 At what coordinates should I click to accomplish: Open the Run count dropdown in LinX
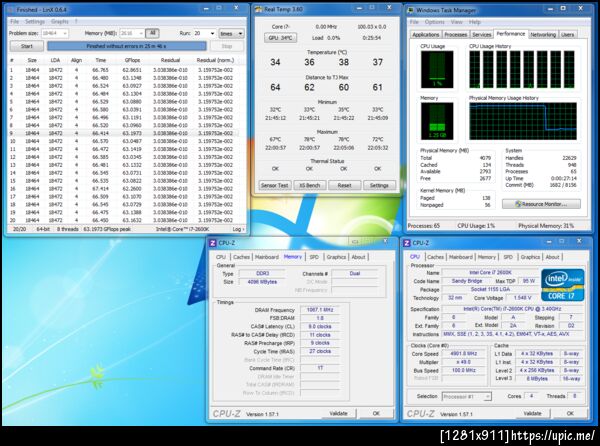204,33
